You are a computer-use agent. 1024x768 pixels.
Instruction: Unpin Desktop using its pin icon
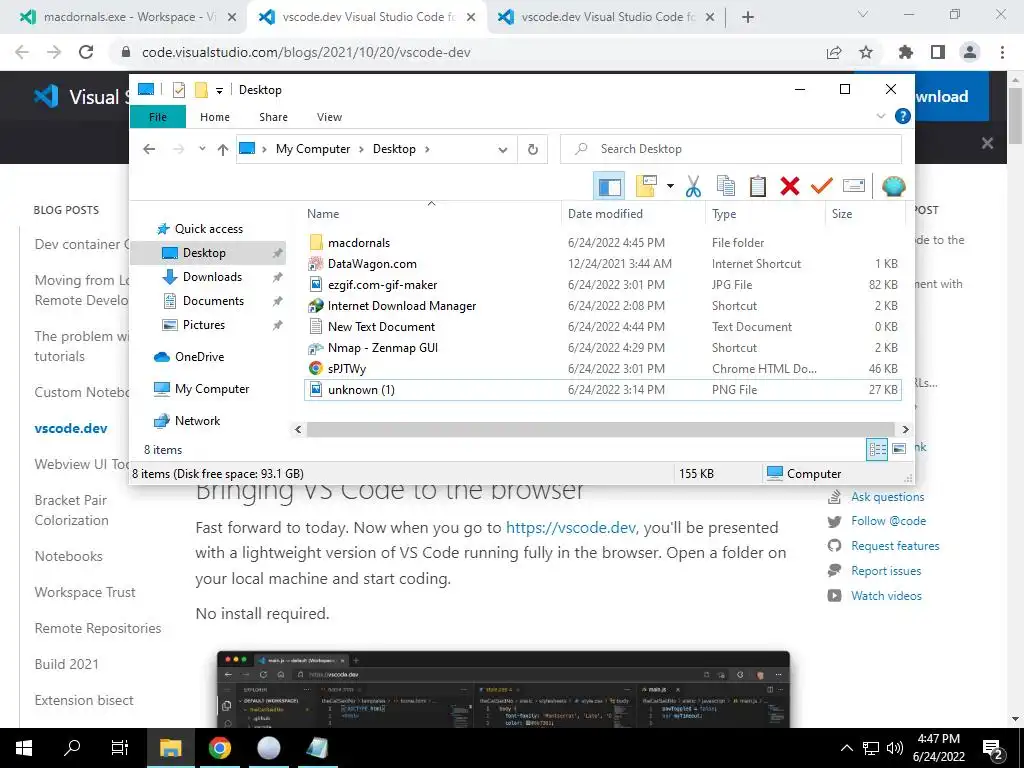coord(278,253)
